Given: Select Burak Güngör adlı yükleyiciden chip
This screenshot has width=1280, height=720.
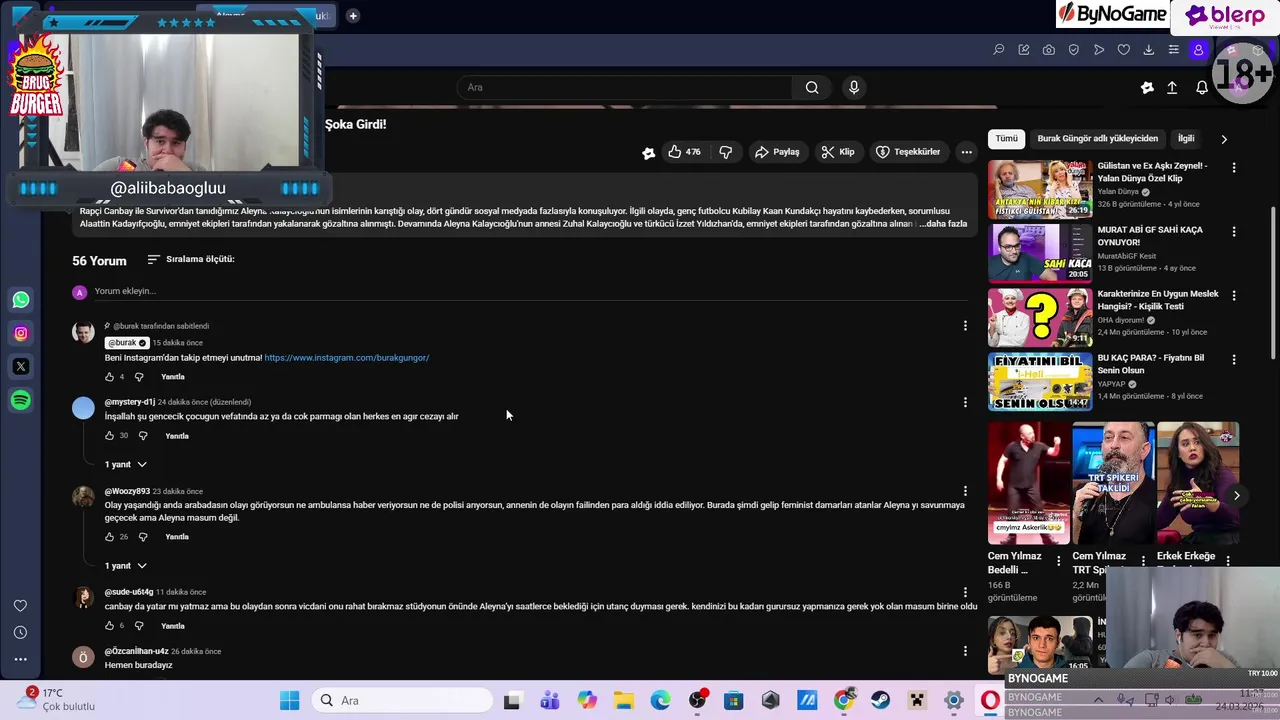Looking at the screenshot, I should (1097, 139).
